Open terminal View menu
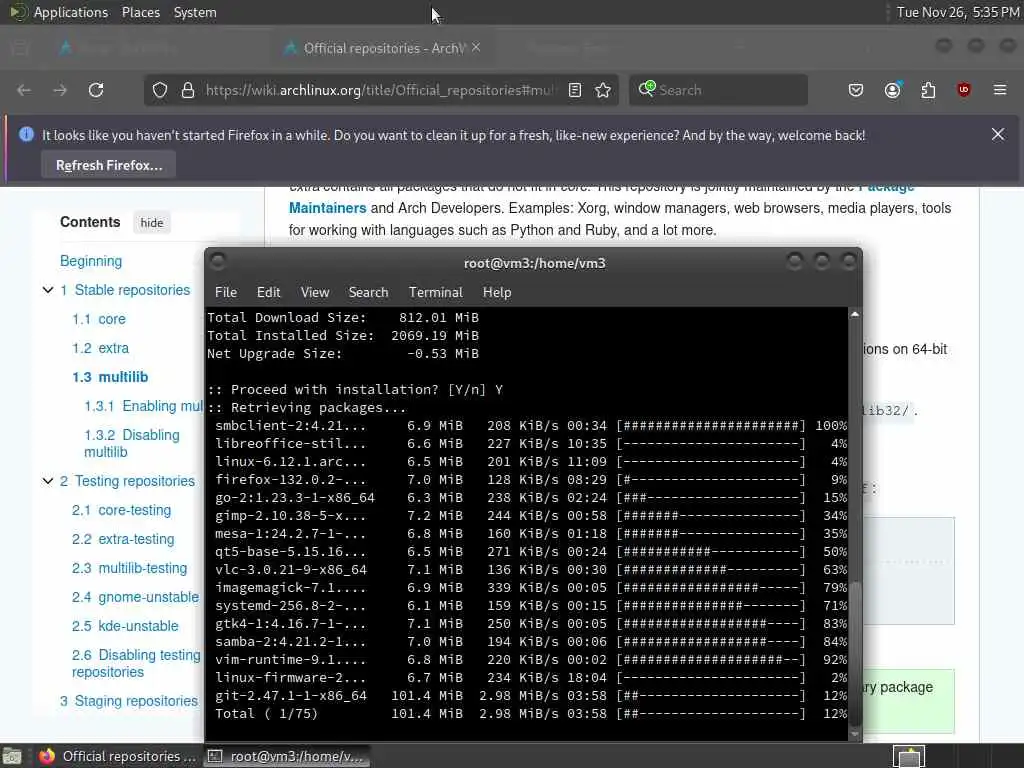1024x768 pixels. [315, 293]
